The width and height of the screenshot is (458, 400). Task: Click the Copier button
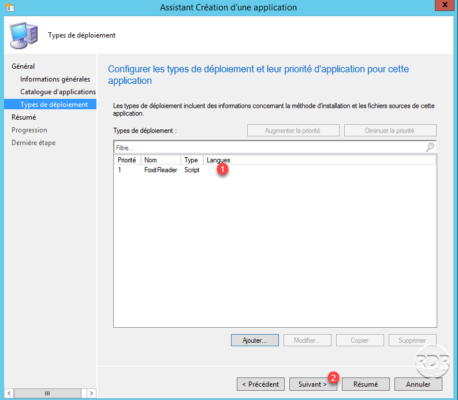360,340
